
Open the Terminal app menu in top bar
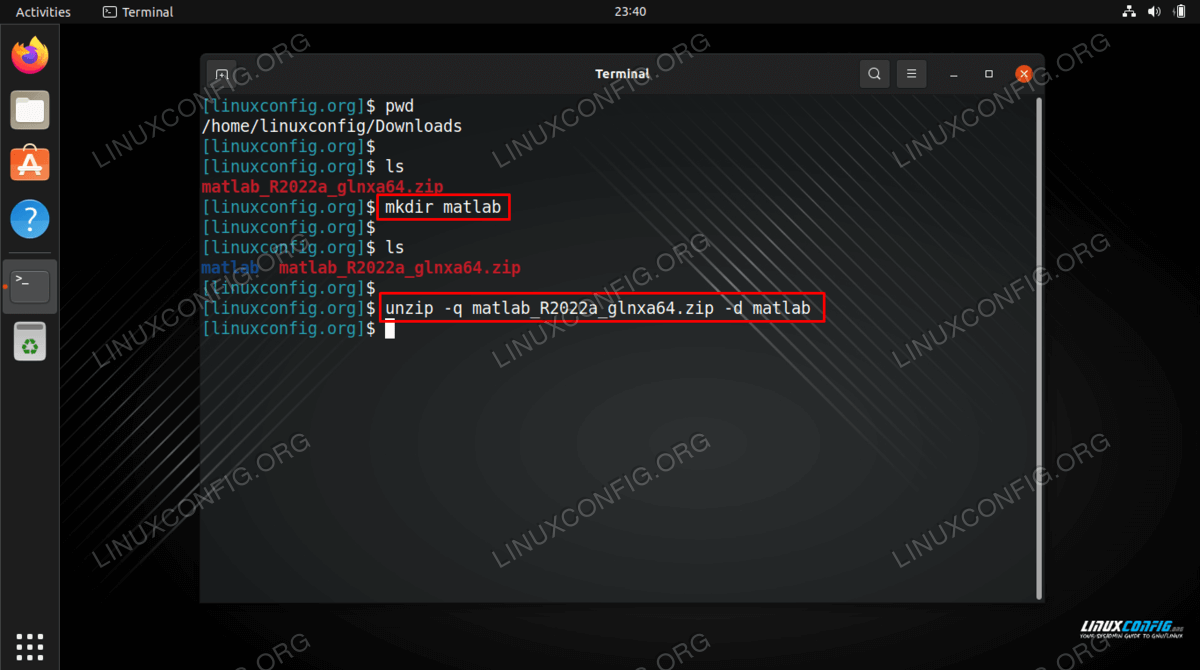tap(138, 12)
